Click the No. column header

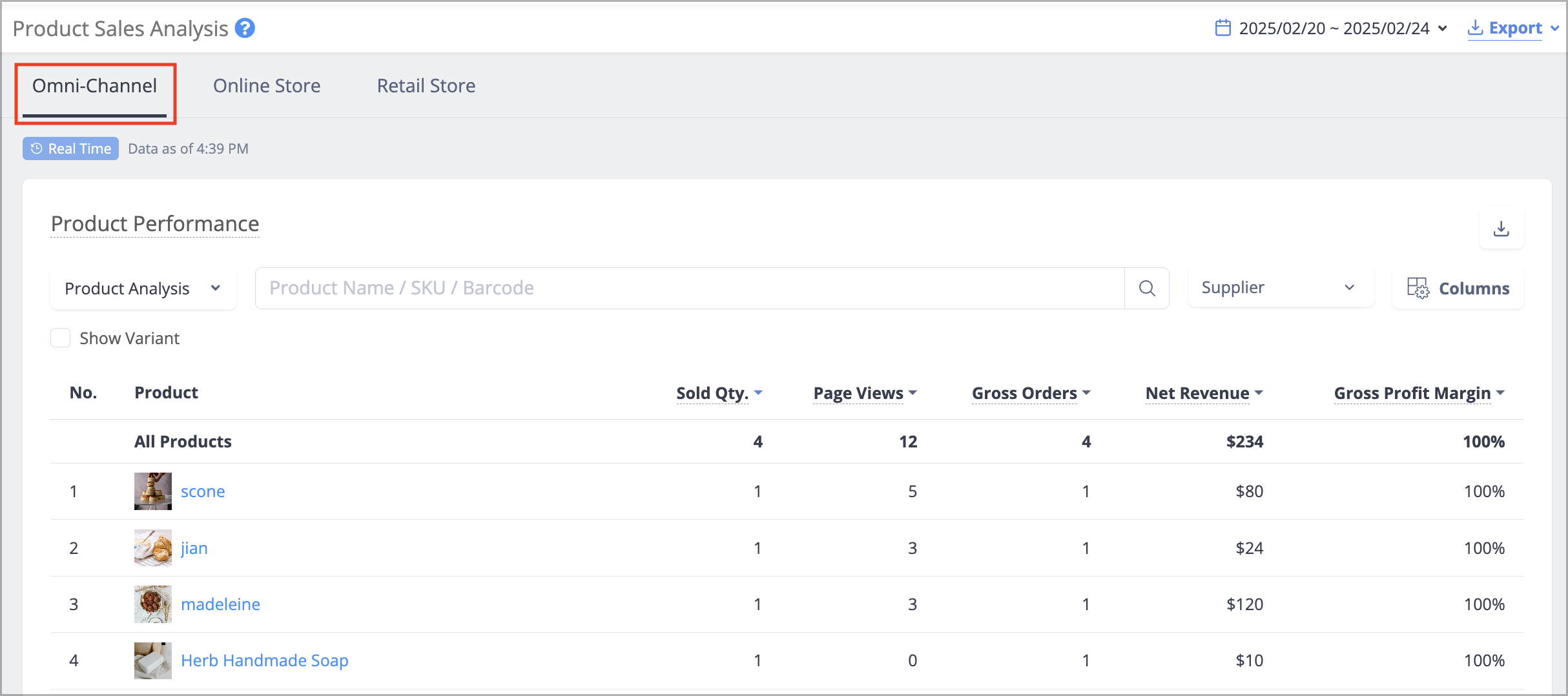click(x=83, y=393)
